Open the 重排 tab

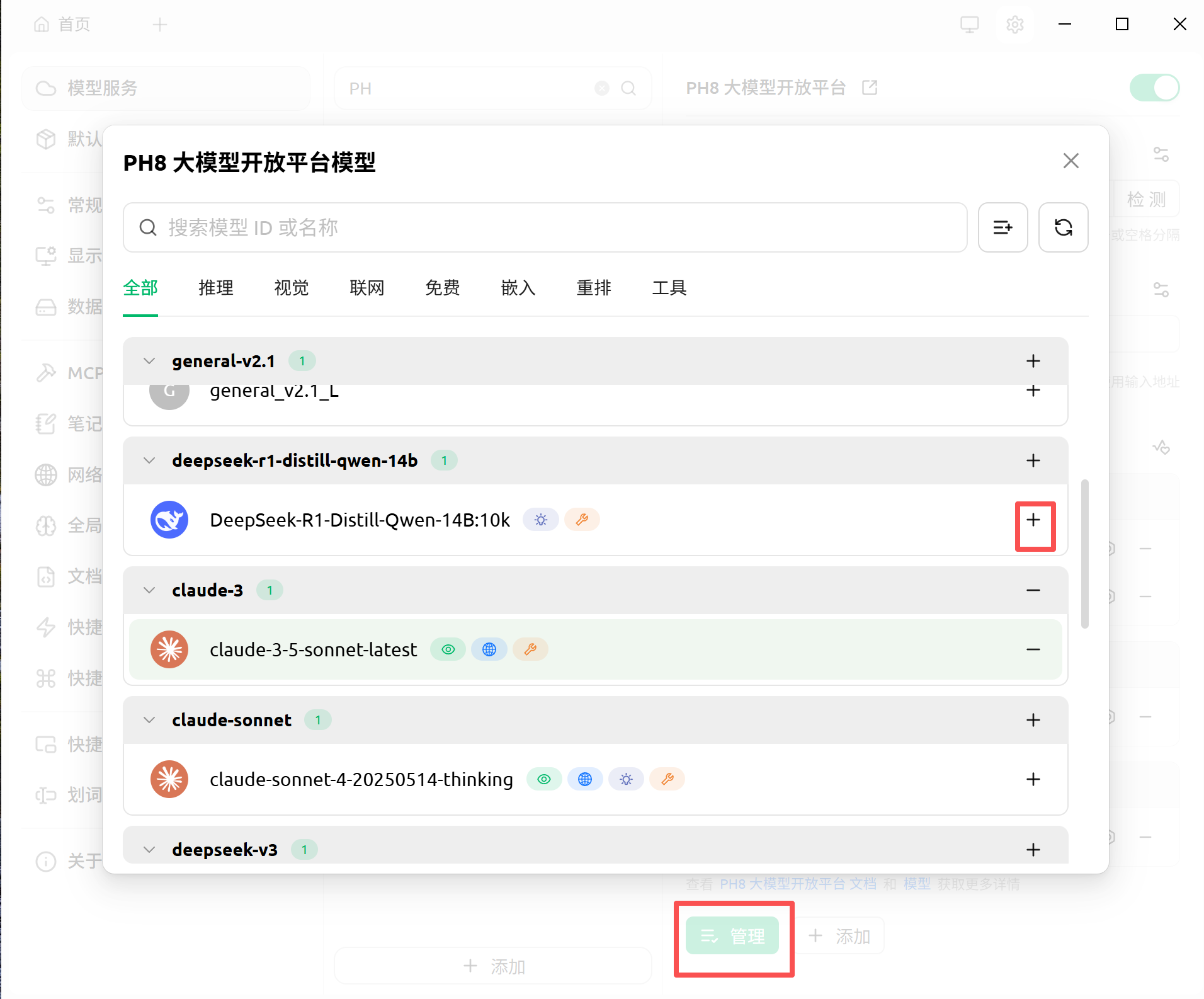[x=594, y=288]
